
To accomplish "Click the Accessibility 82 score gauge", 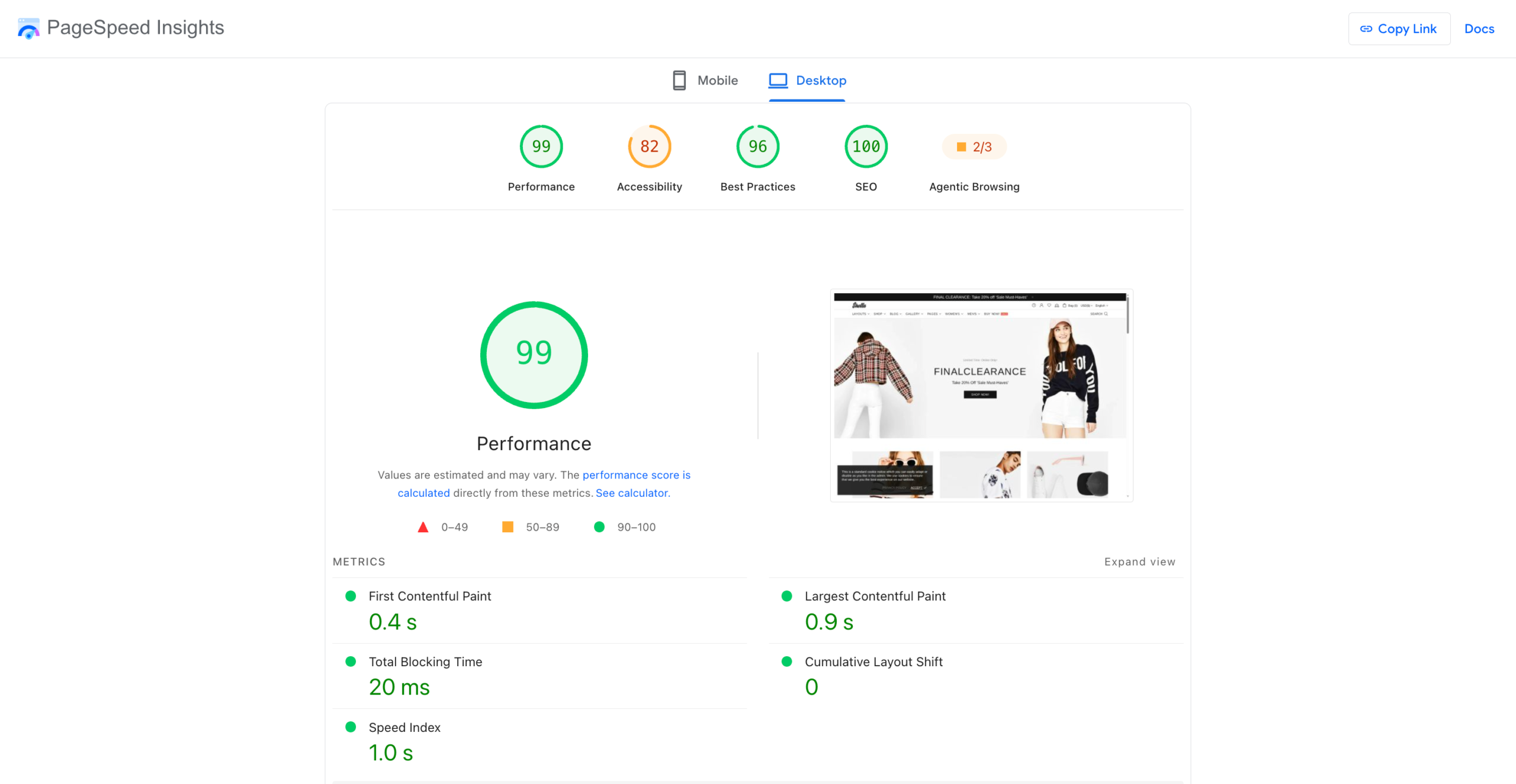I will pos(649,146).
